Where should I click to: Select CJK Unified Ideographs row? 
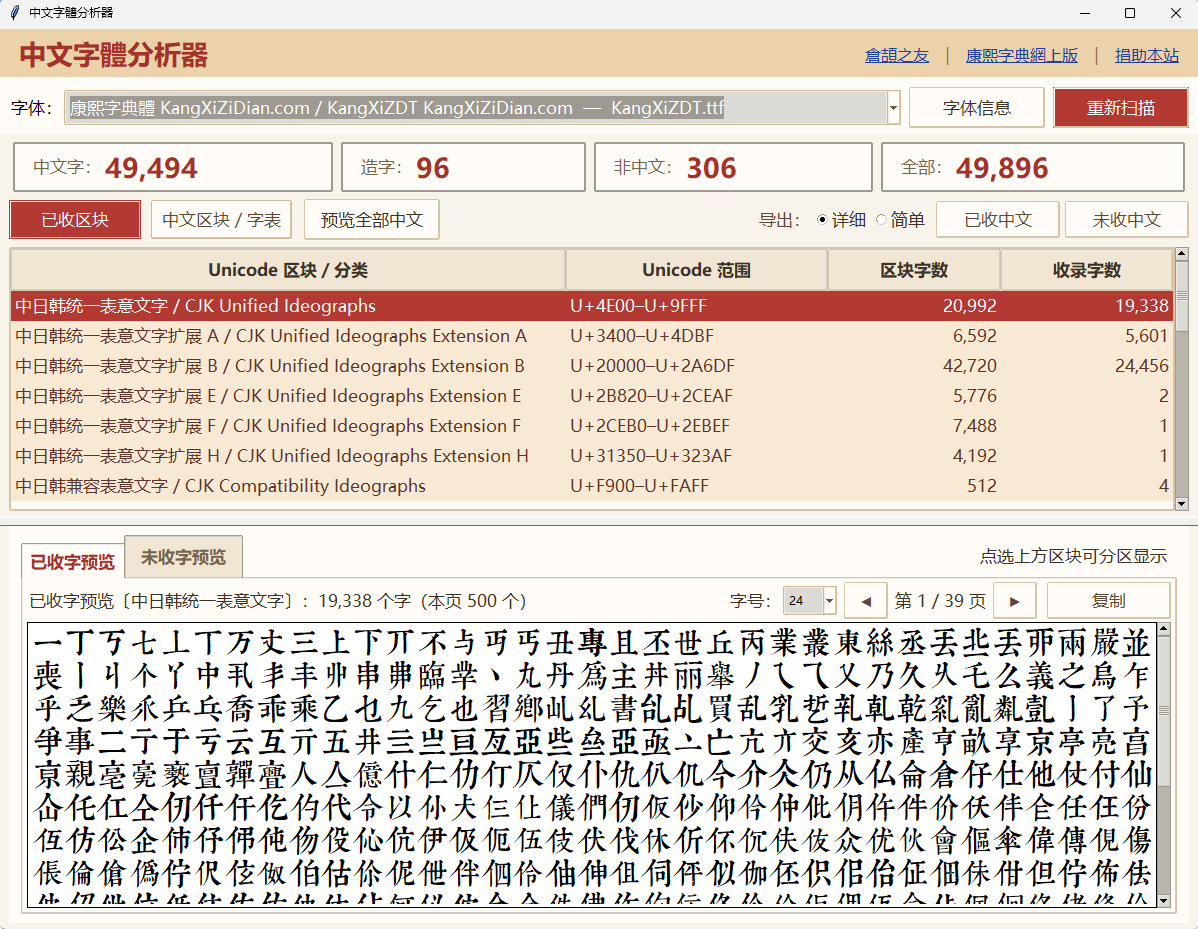(x=592, y=306)
